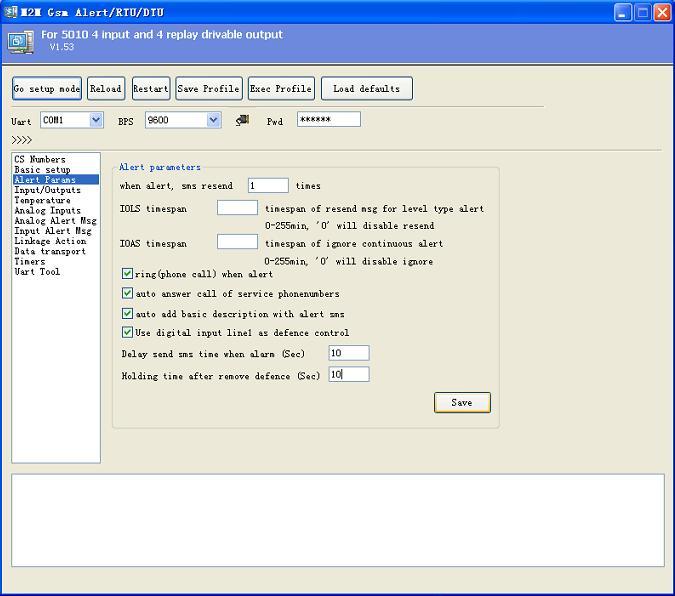The width and height of the screenshot is (675, 596).
Task: Click the Exec Profile button
Action: pyautogui.click(x=281, y=89)
